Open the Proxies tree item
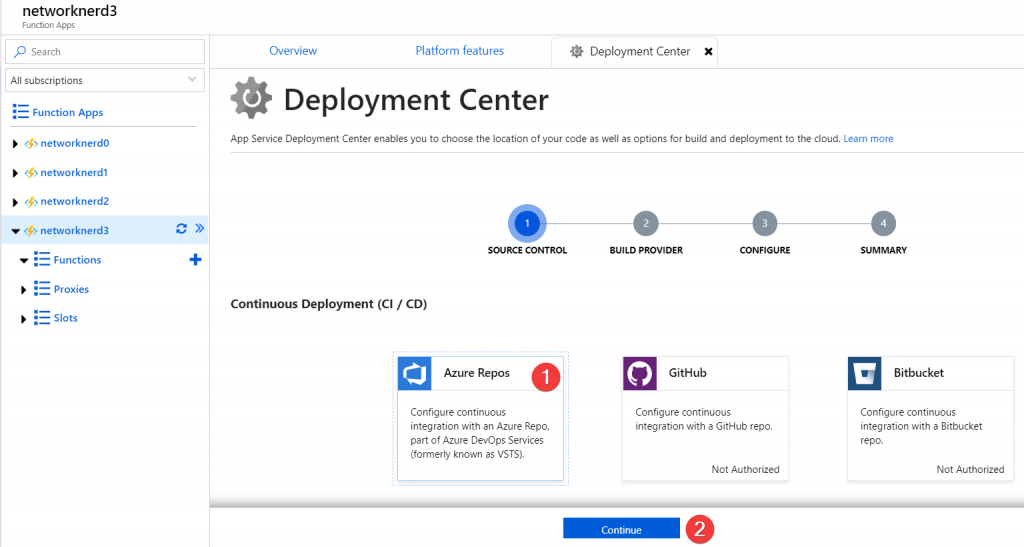 [71, 289]
